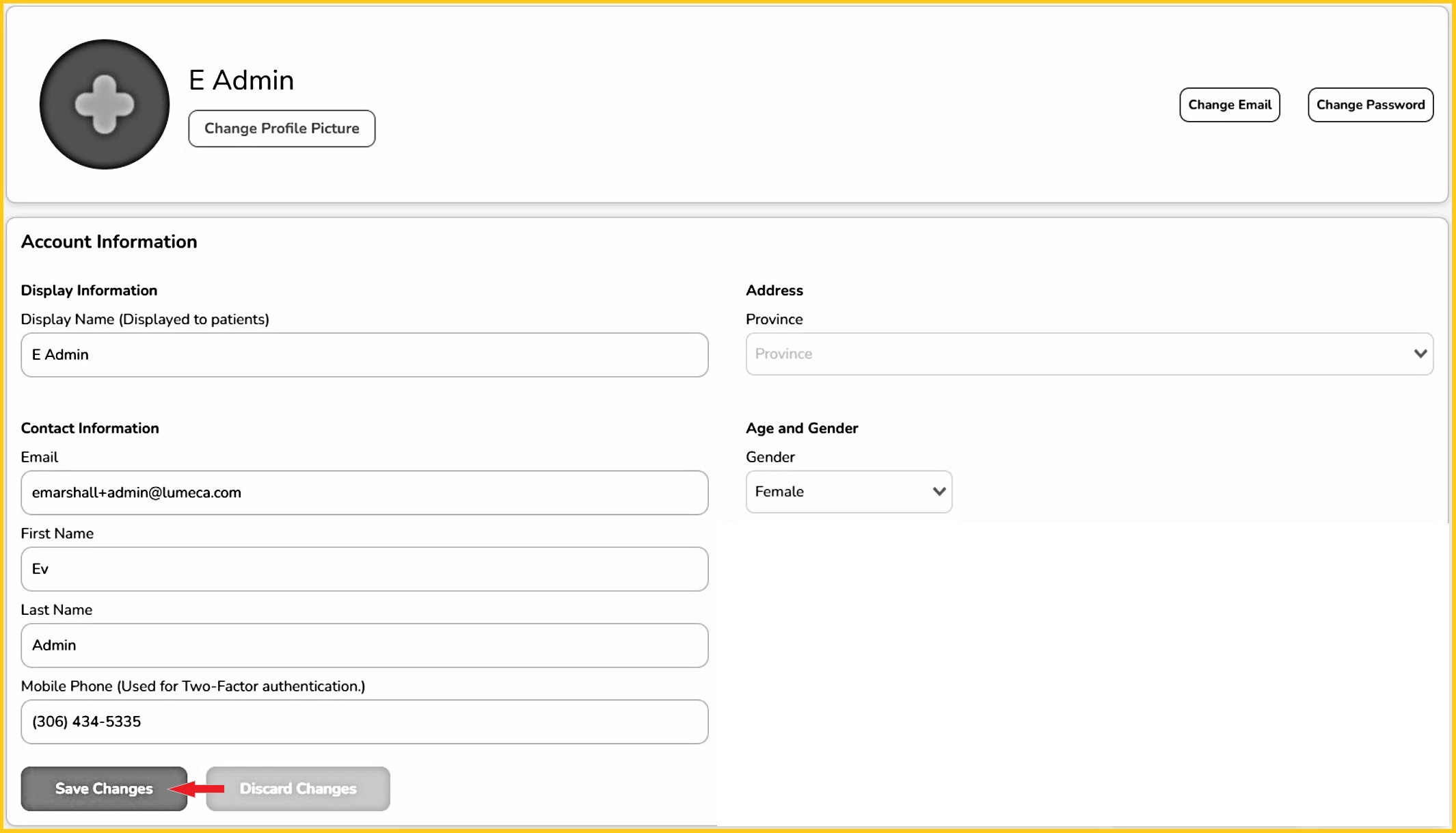Viewport: 1456px width, 833px height.
Task: Click Change Profile Picture button
Action: [282, 129]
